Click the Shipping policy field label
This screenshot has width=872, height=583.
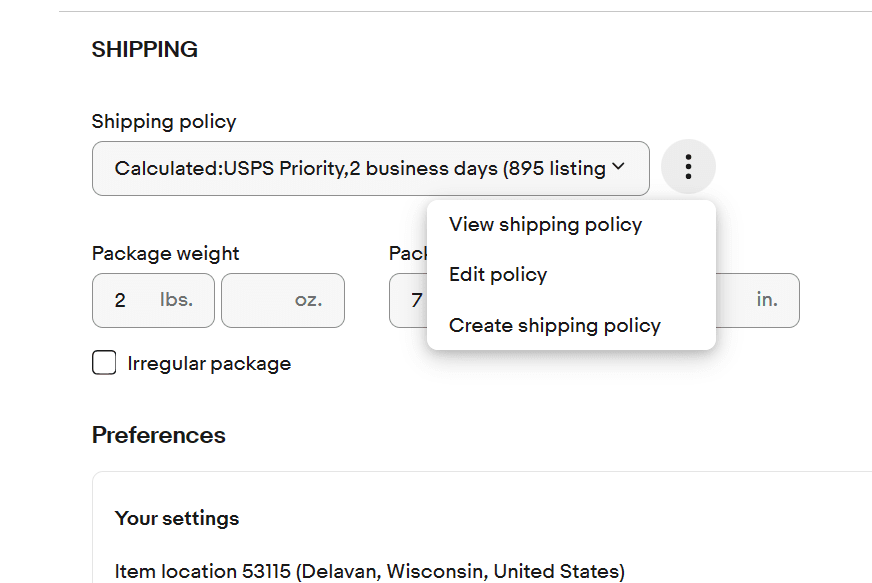tap(164, 122)
